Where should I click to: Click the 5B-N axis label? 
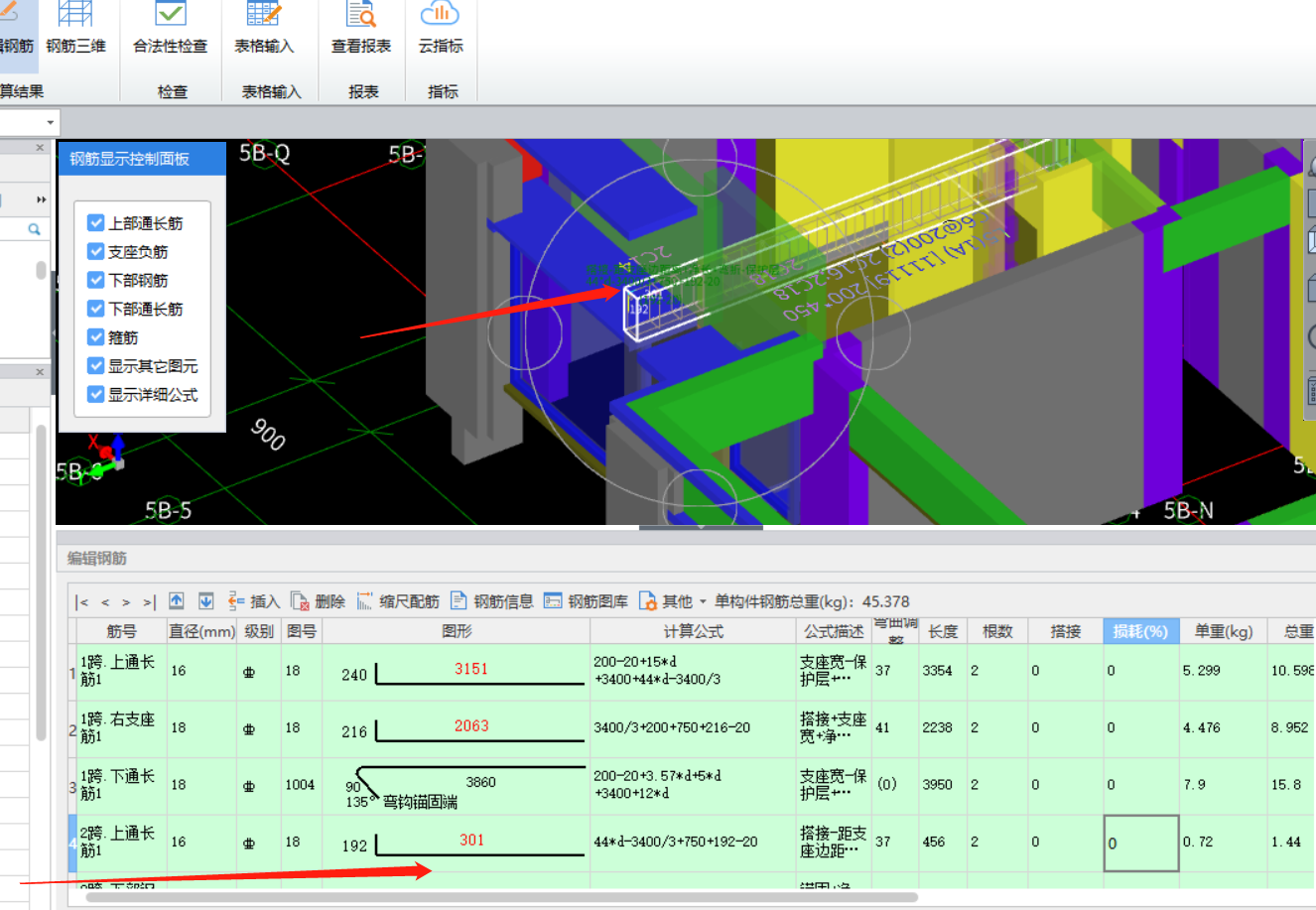(1188, 510)
